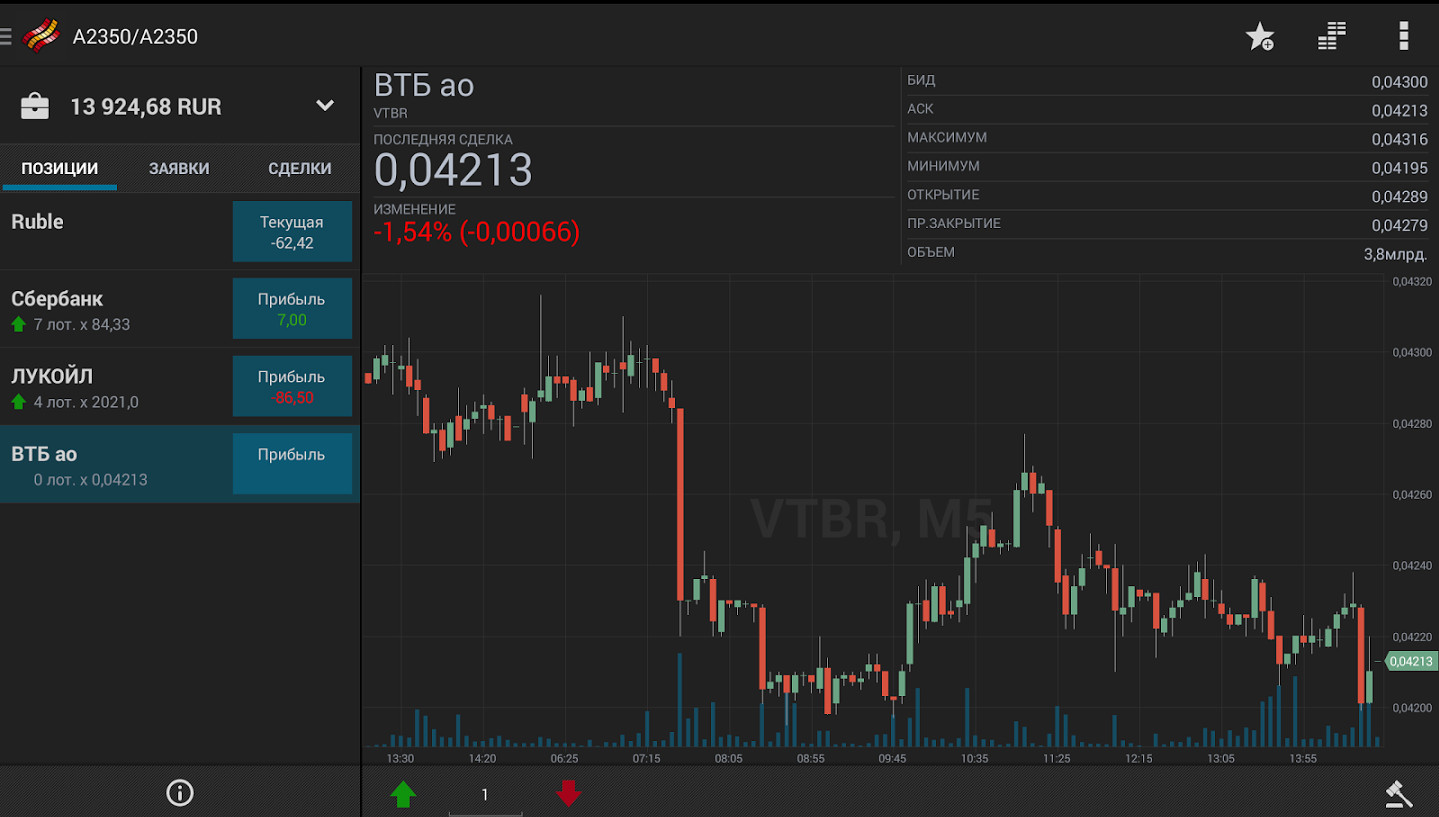
Task: Open the info icon at bottom left
Action: [180, 793]
